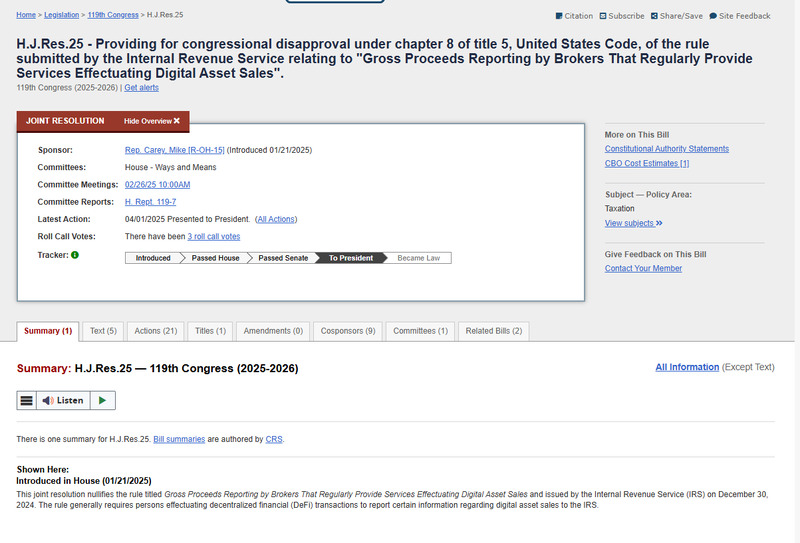The image size is (800, 543).
Task: Go to 119th Congress breadcrumb
Action: [x=114, y=16]
